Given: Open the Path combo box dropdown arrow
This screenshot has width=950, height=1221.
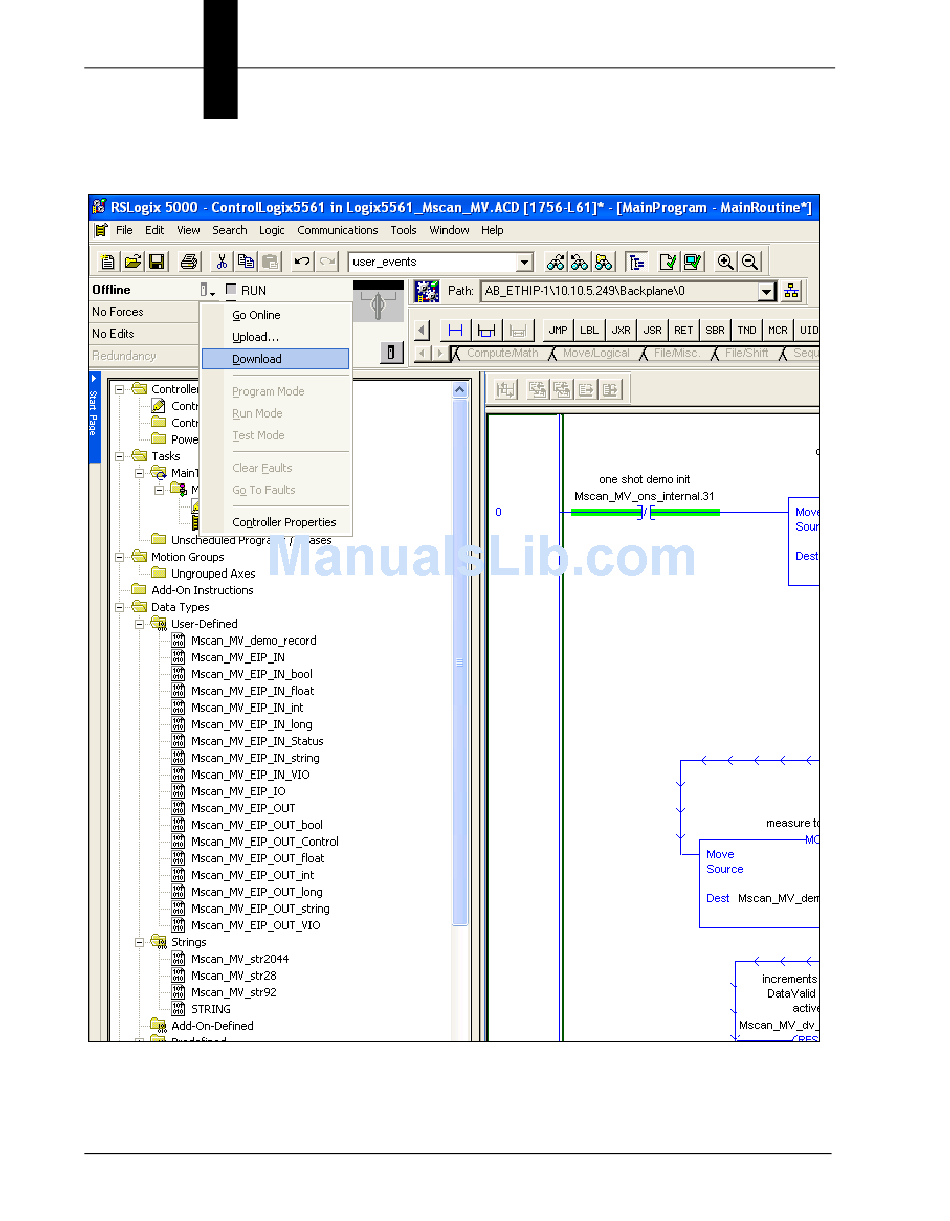Looking at the screenshot, I should [x=767, y=291].
